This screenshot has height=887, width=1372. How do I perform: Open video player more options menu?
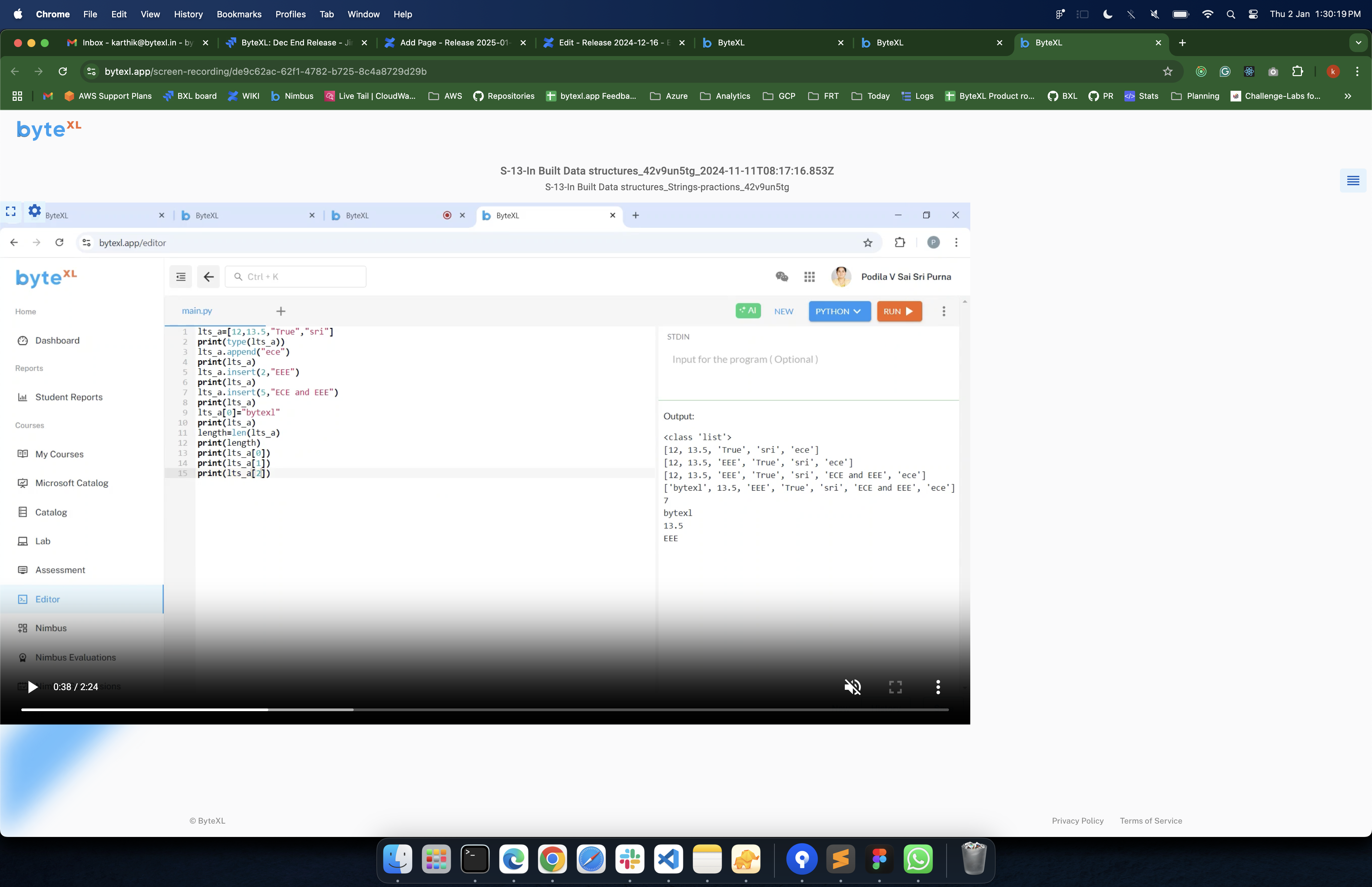[938, 686]
